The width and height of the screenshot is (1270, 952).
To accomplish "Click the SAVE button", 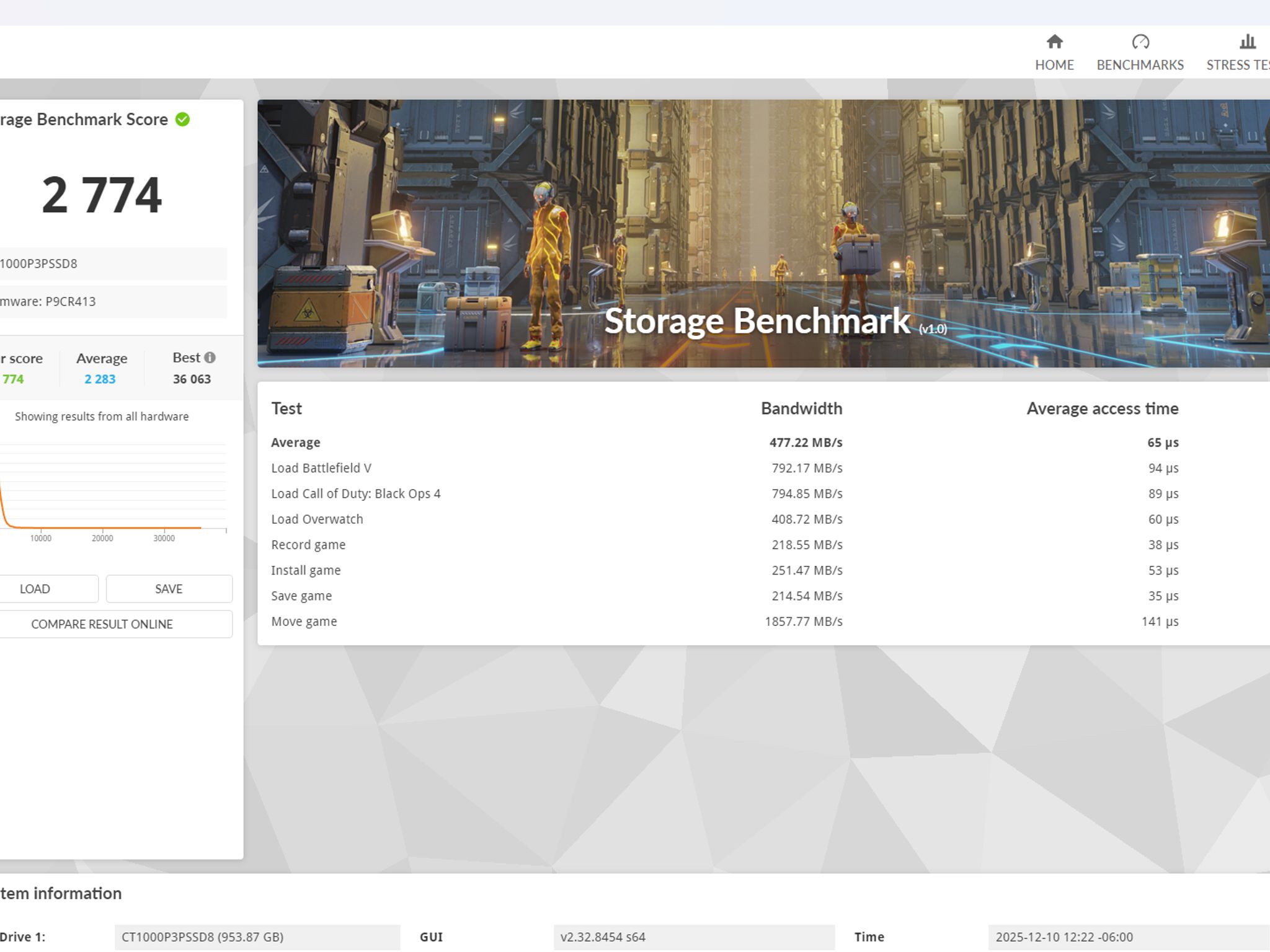I will click(169, 589).
